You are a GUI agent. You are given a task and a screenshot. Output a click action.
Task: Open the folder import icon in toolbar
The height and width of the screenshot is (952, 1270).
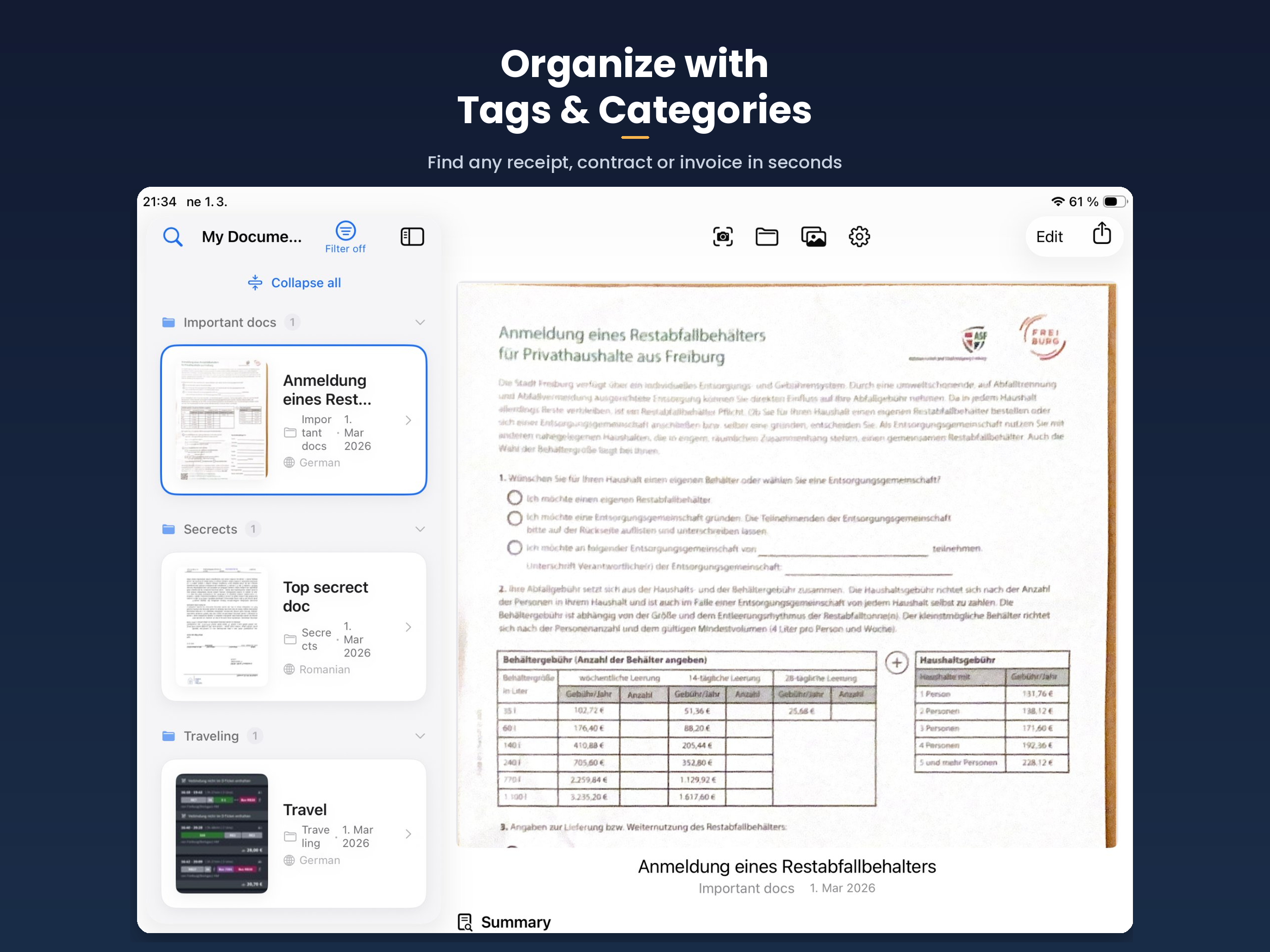click(x=767, y=237)
